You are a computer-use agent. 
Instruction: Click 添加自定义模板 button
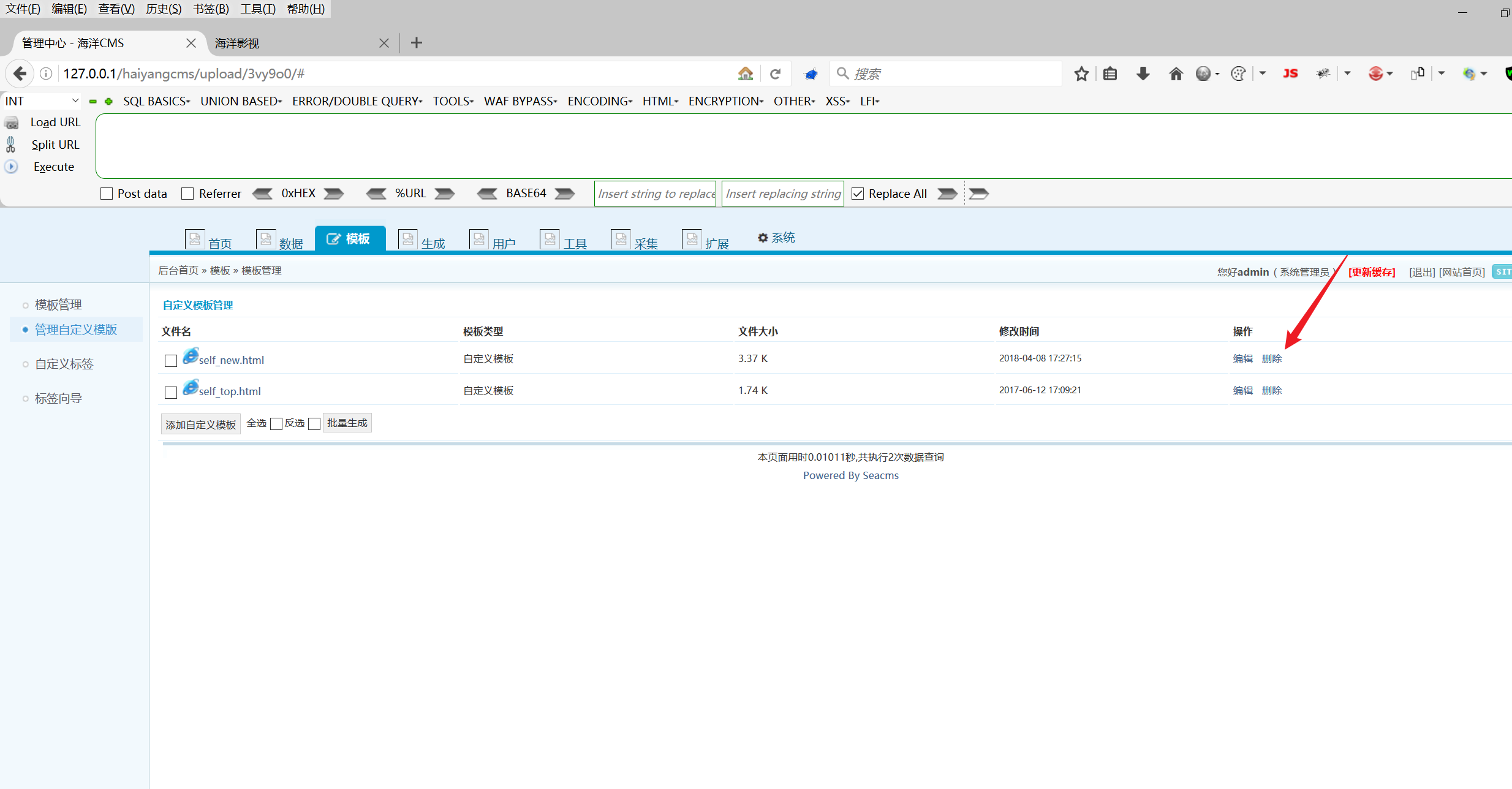point(200,424)
